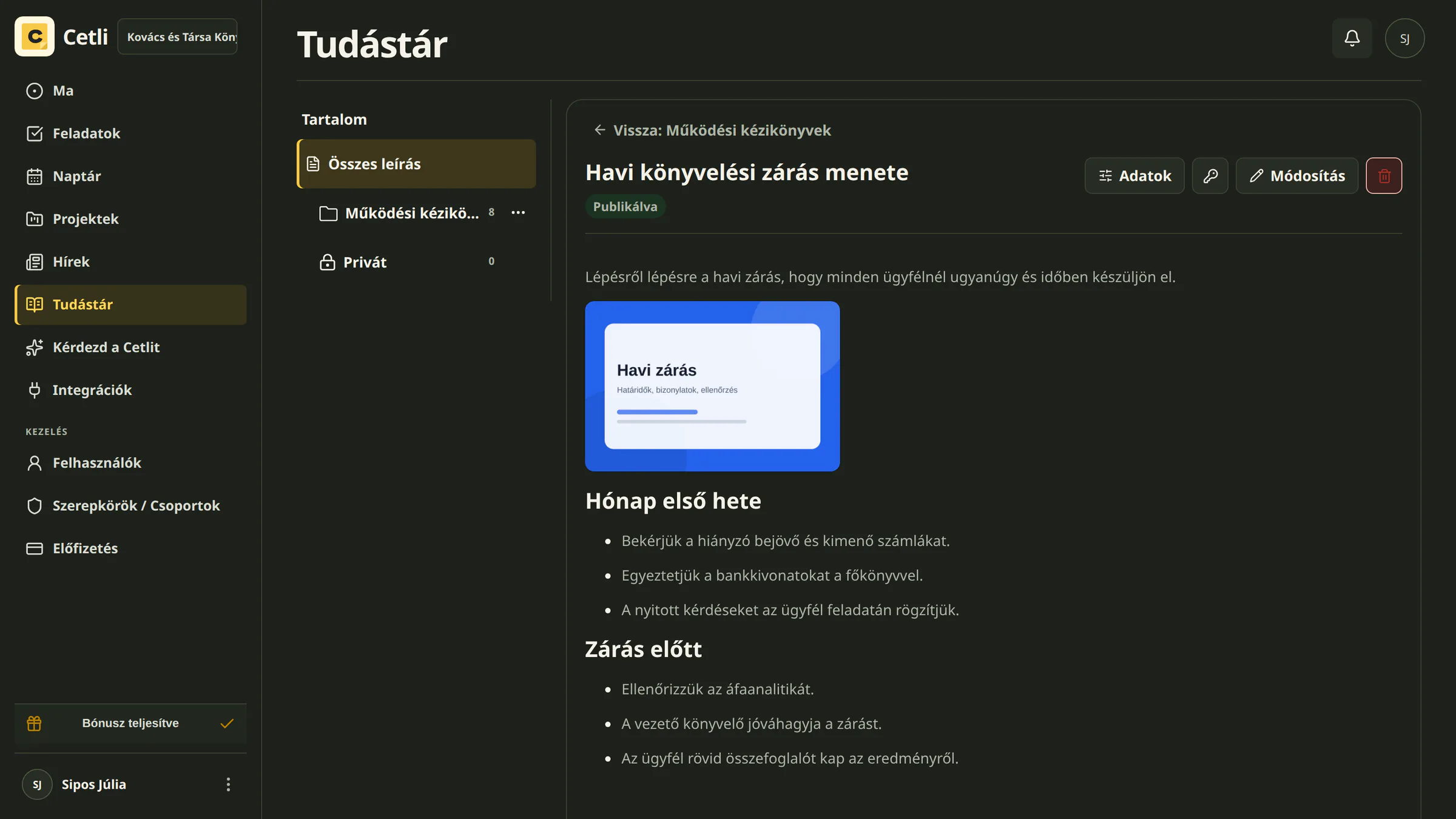The width and height of the screenshot is (1456, 819).
Task: Click the SJ avatar in top bar
Action: (1404, 38)
